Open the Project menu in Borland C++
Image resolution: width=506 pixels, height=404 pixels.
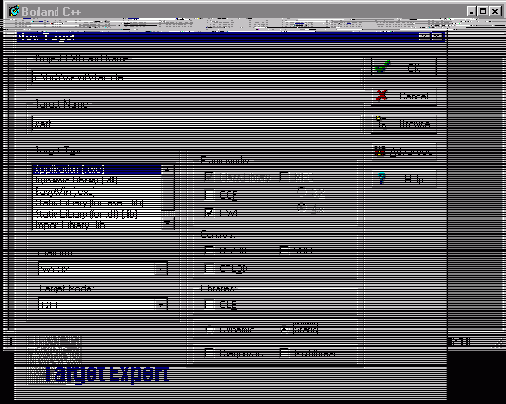click(175, 24)
